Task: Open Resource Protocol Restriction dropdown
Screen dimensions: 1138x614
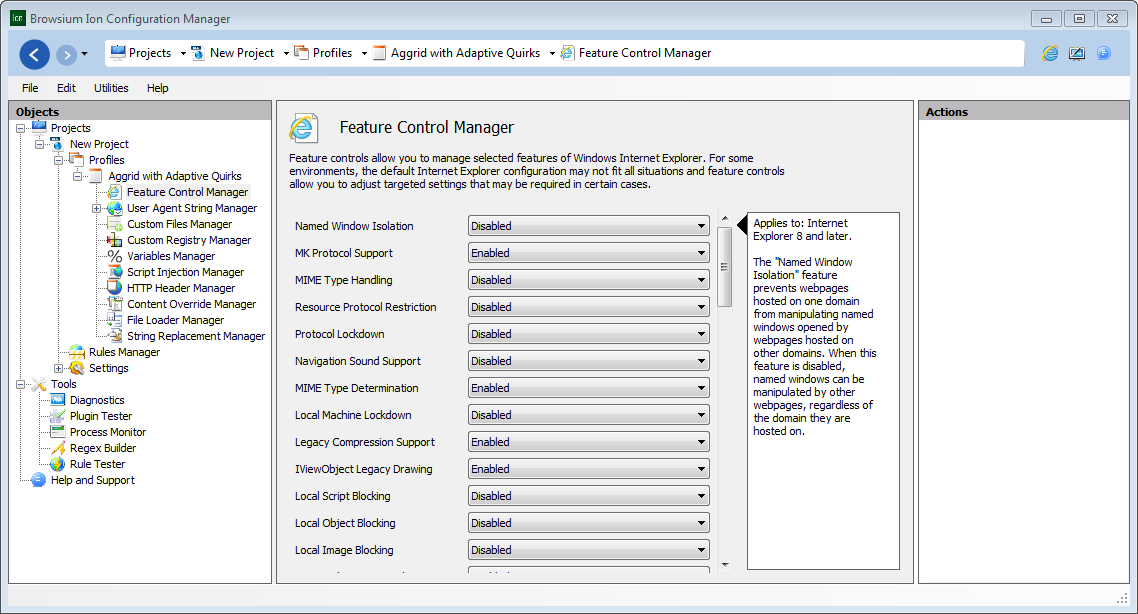Action: [589, 307]
